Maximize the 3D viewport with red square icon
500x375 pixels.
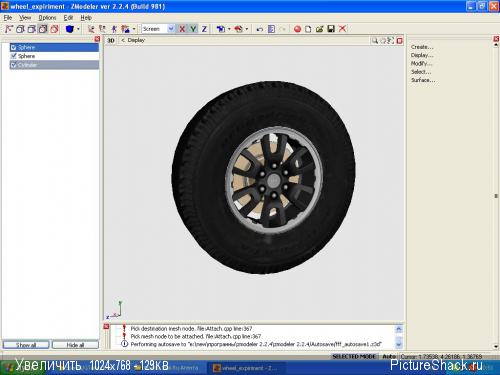[x=399, y=41]
